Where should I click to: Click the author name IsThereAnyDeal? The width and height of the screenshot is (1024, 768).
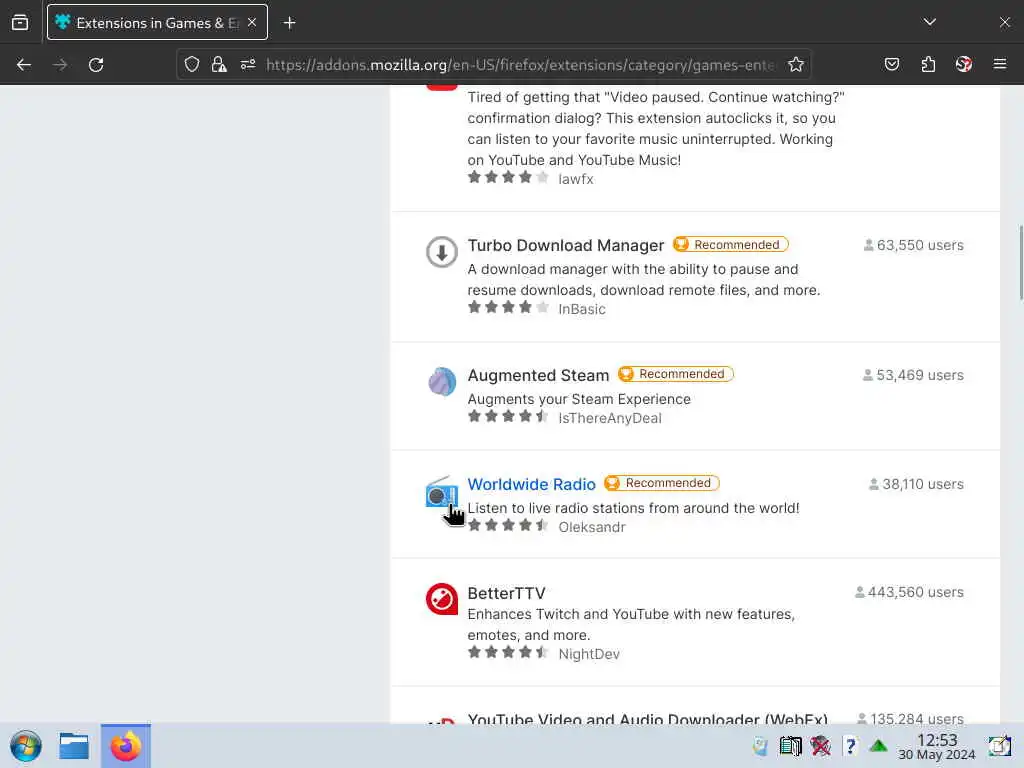tap(610, 418)
